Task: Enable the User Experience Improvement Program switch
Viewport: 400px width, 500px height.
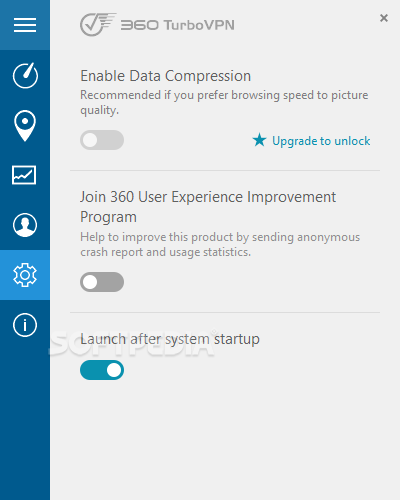Action: (x=102, y=282)
